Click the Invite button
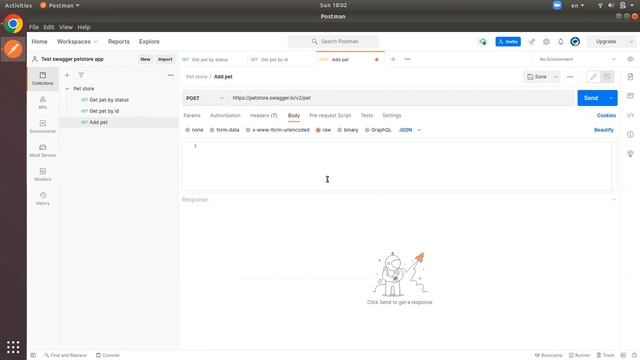This screenshot has height=360, width=640. (508, 42)
